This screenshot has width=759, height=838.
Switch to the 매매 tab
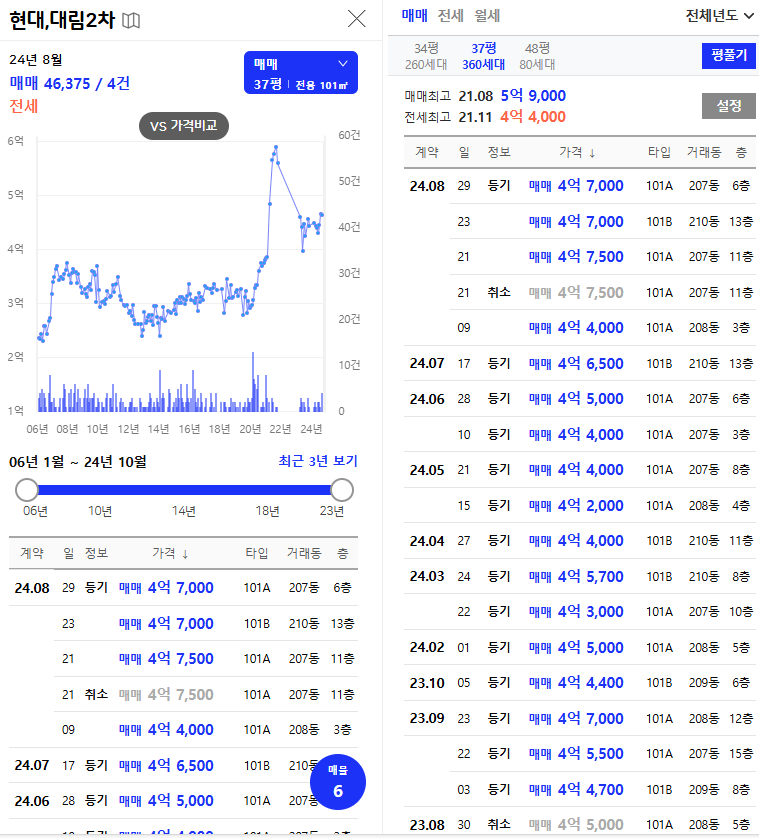(x=414, y=15)
